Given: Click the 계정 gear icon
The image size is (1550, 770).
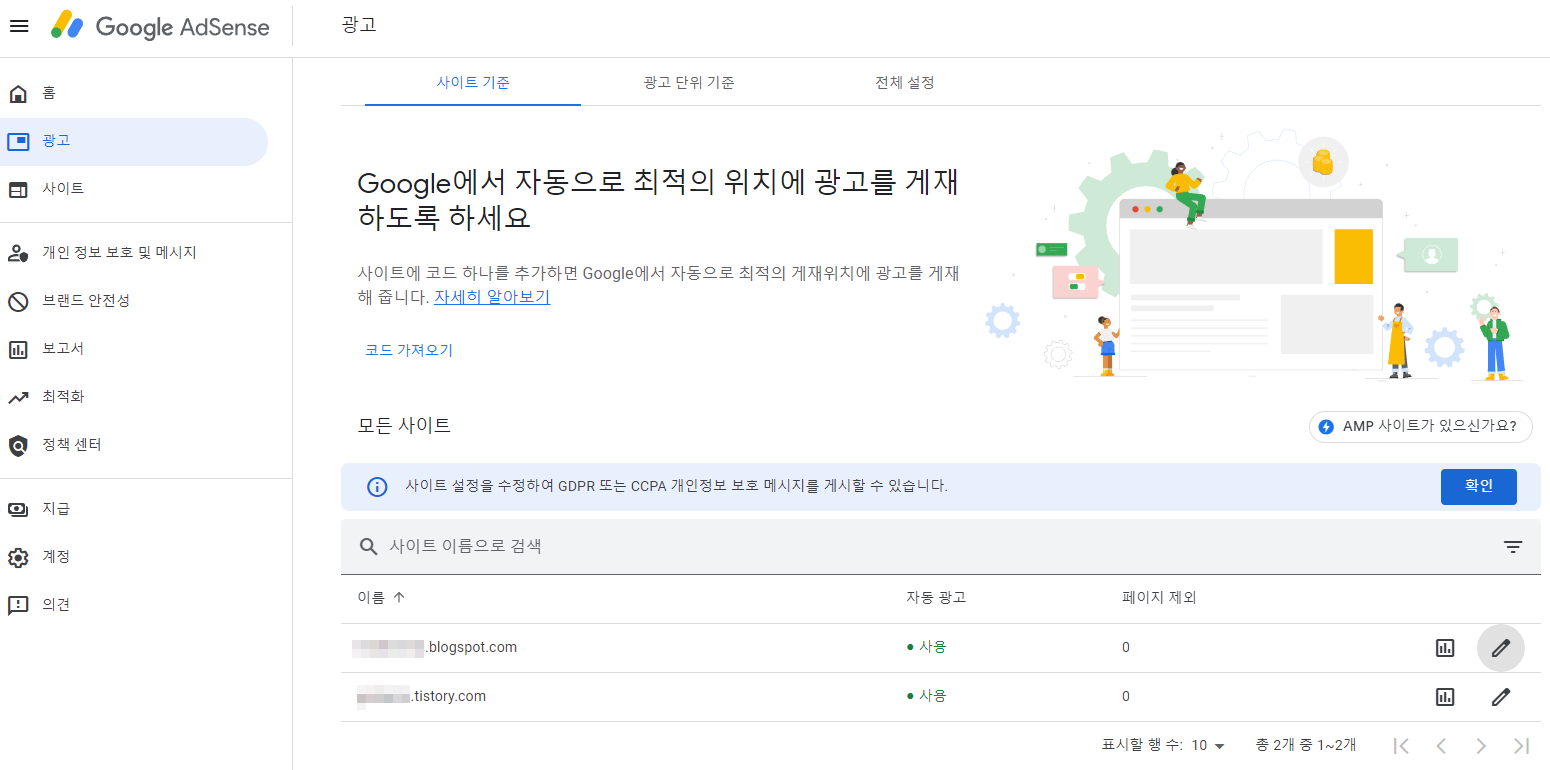Looking at the screenshot, I should click(18, 557).
